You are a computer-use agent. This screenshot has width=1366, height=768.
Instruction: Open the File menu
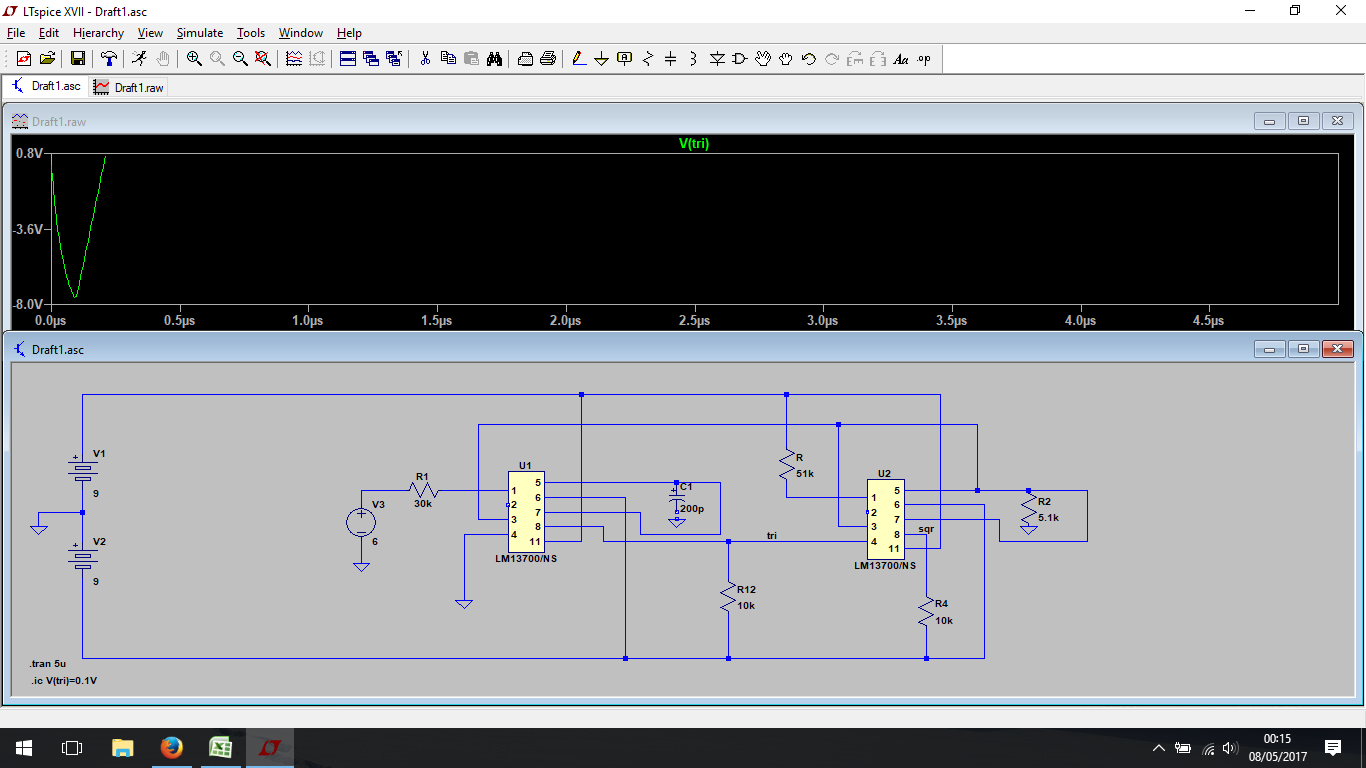[16, 33]
